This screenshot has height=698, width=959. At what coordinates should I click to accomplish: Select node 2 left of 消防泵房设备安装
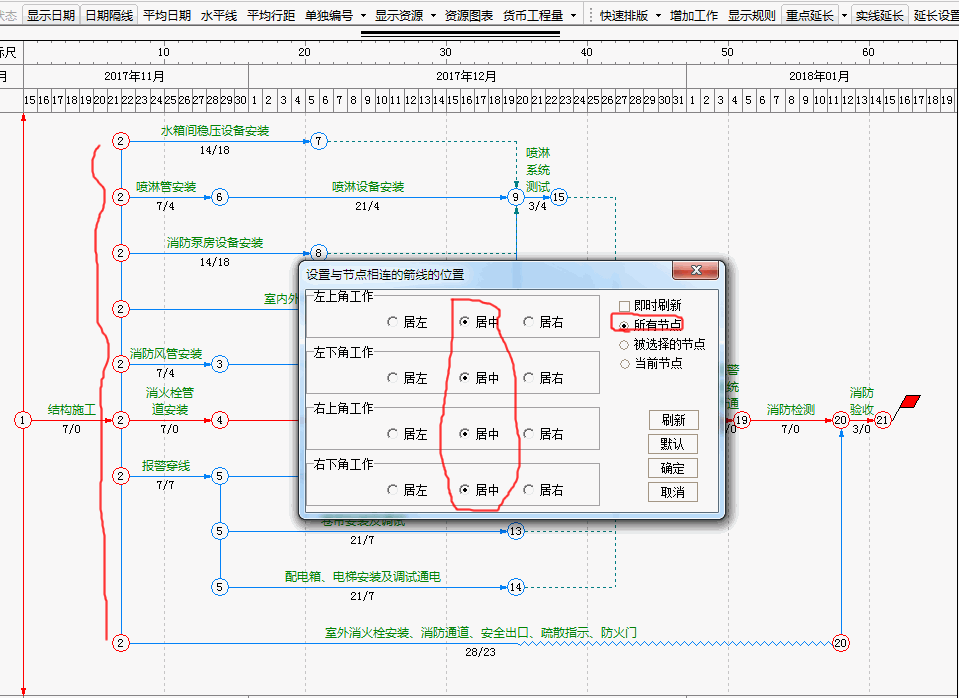tap(121, 253)
